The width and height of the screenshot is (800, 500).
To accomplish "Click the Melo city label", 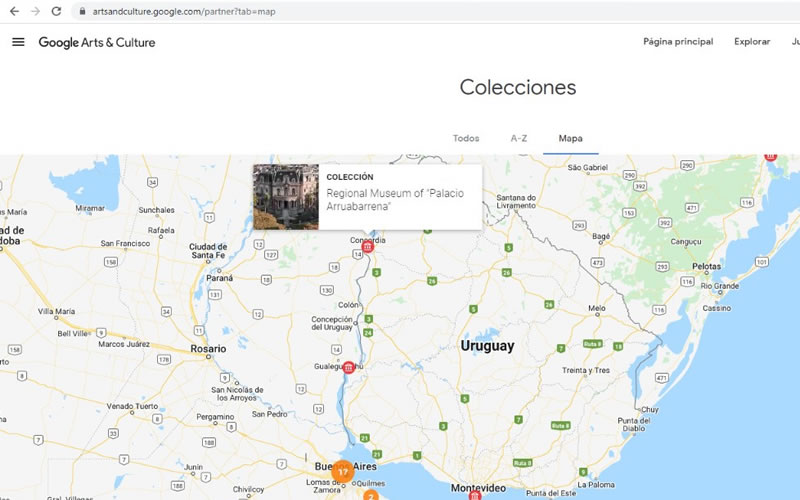I will coord(597,308).
